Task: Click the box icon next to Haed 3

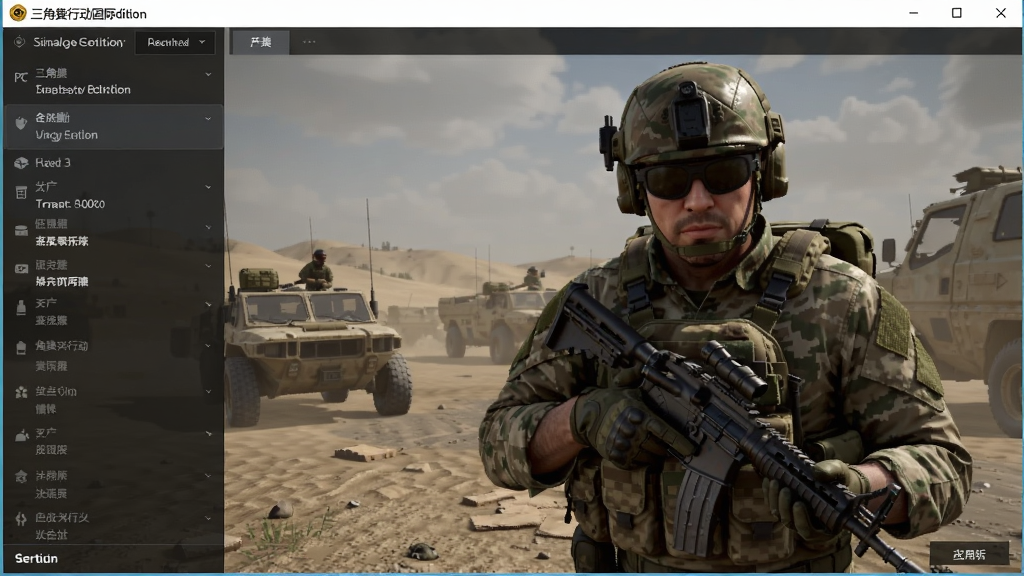Action: (21, 163)
